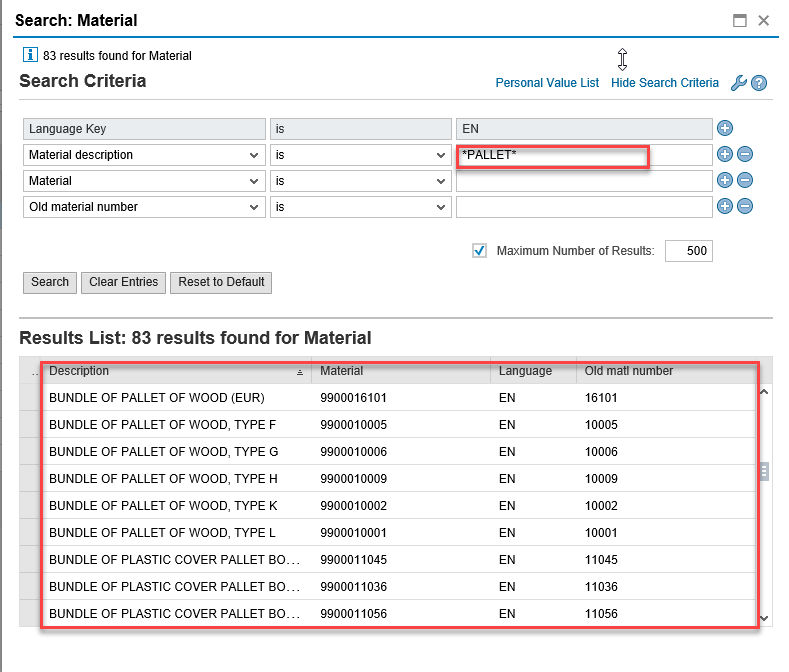Click the empty Material value field

click(584, 181)
